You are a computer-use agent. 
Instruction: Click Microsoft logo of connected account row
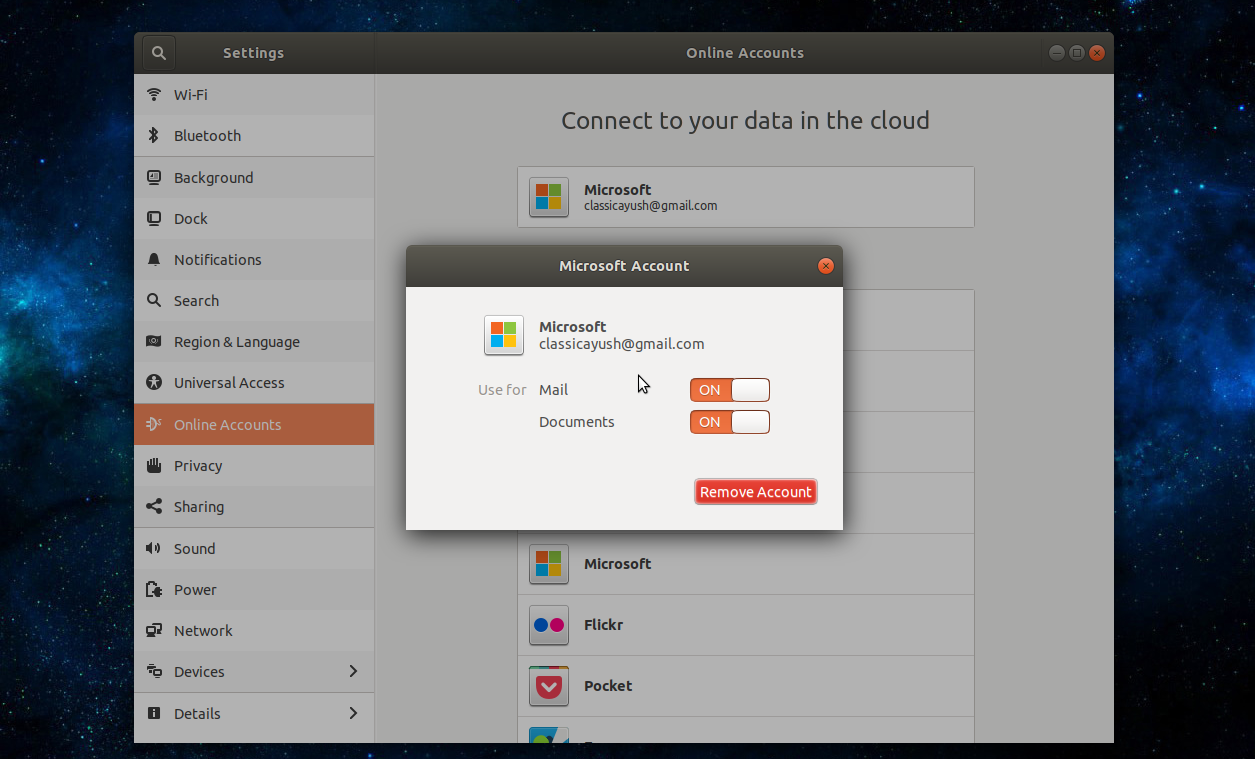[x=549, y=197]
